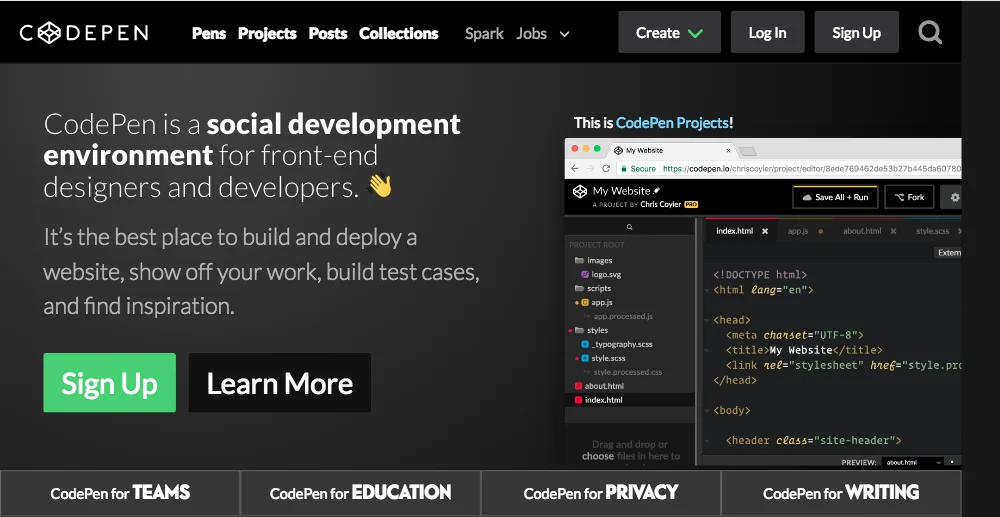1000x517 pixels.
Task: Expand the chevron next to Jobs
Action: pos(564,34)
